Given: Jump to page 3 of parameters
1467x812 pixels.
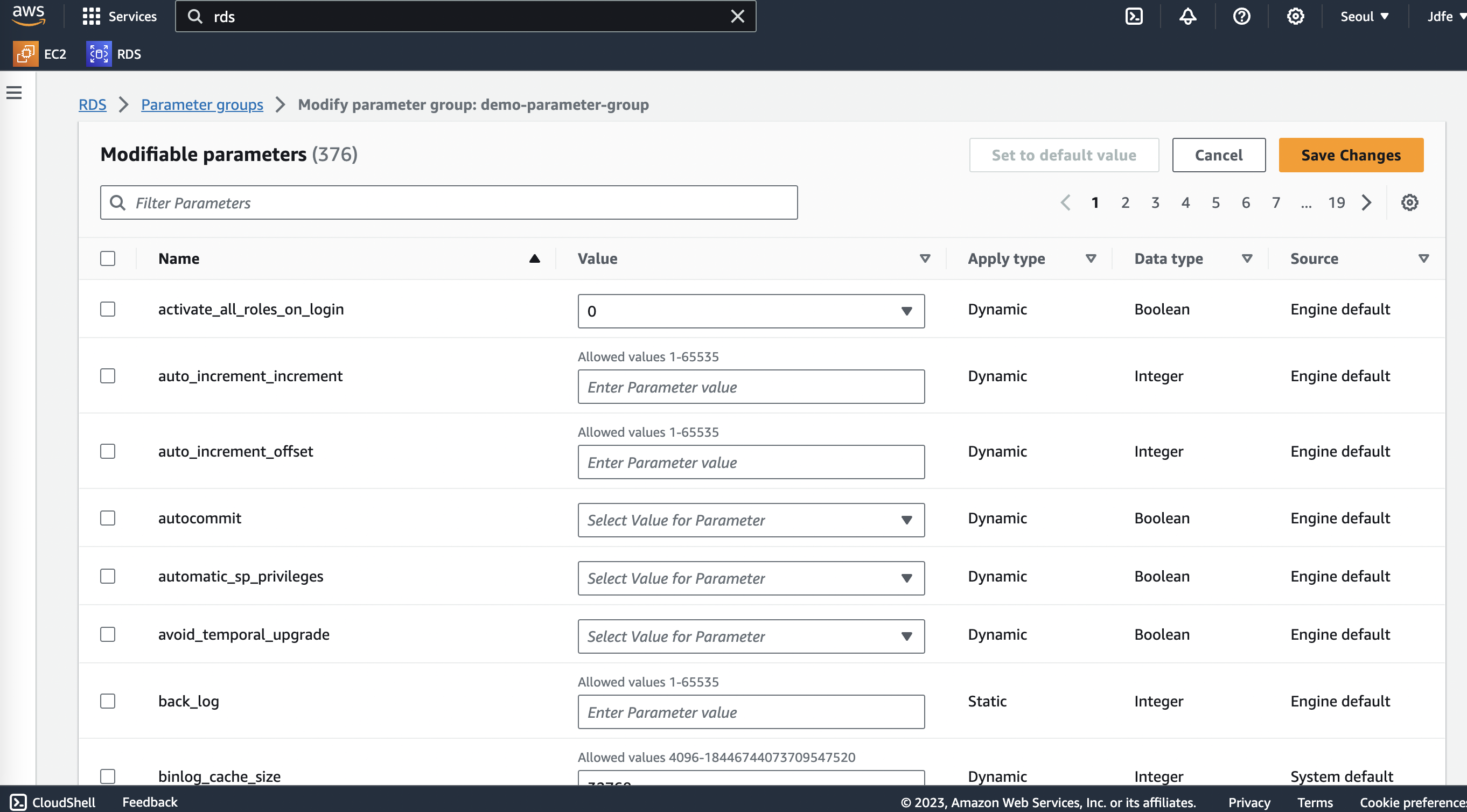Looking at the screenshot, I should (1155, 202).
